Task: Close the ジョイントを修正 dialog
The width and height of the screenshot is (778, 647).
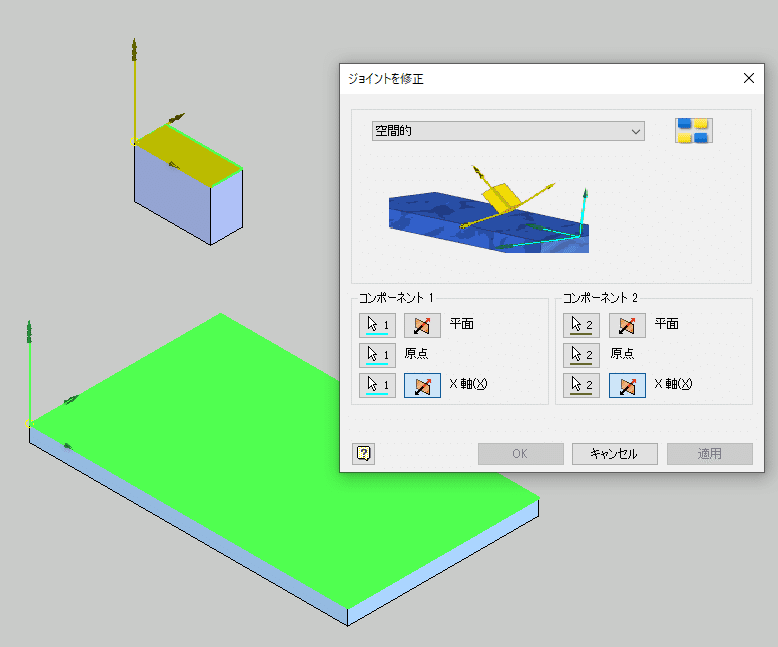Action: (749, 78)
